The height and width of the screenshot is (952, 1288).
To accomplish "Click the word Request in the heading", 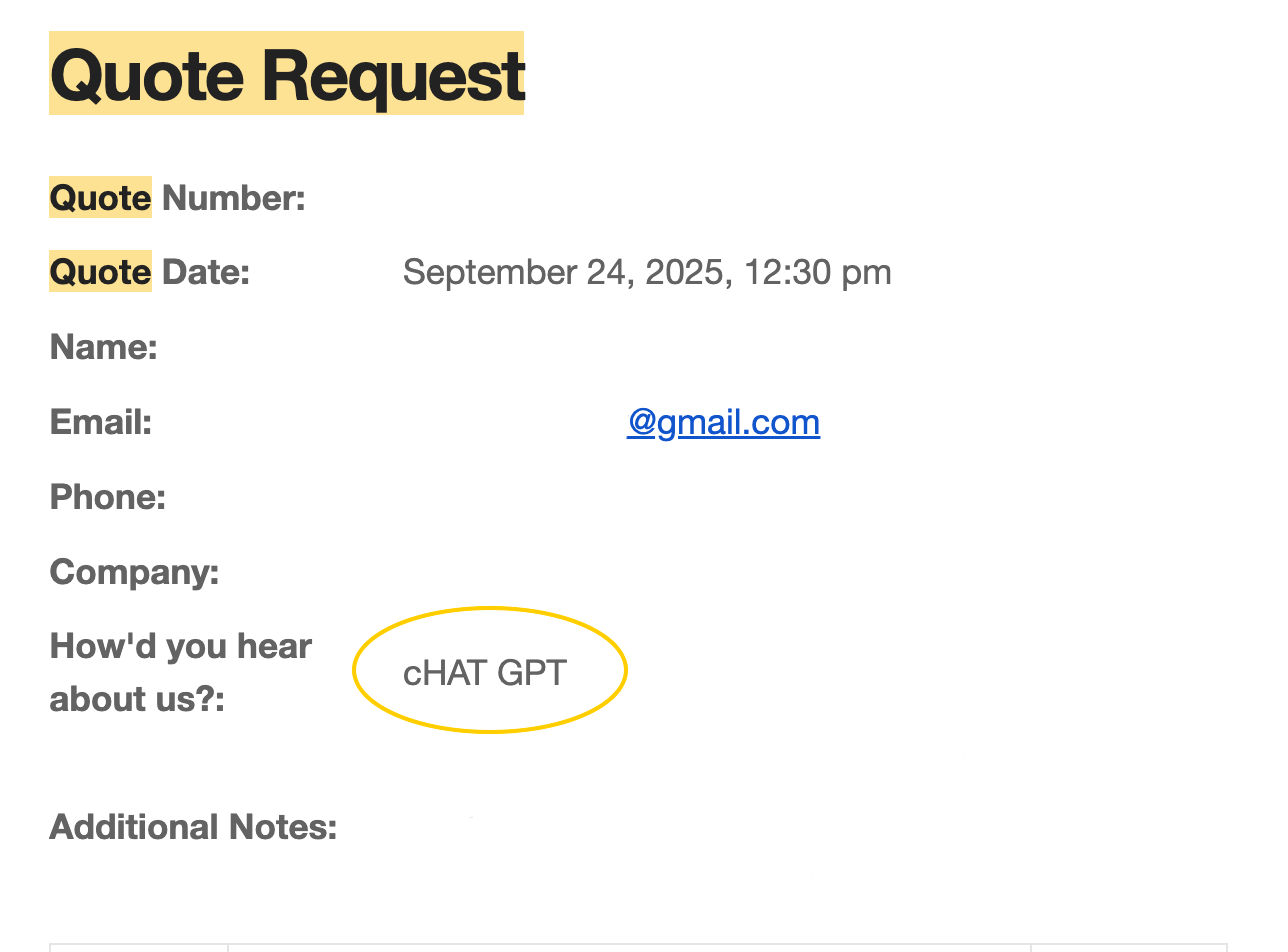I will tap(393, 76).
